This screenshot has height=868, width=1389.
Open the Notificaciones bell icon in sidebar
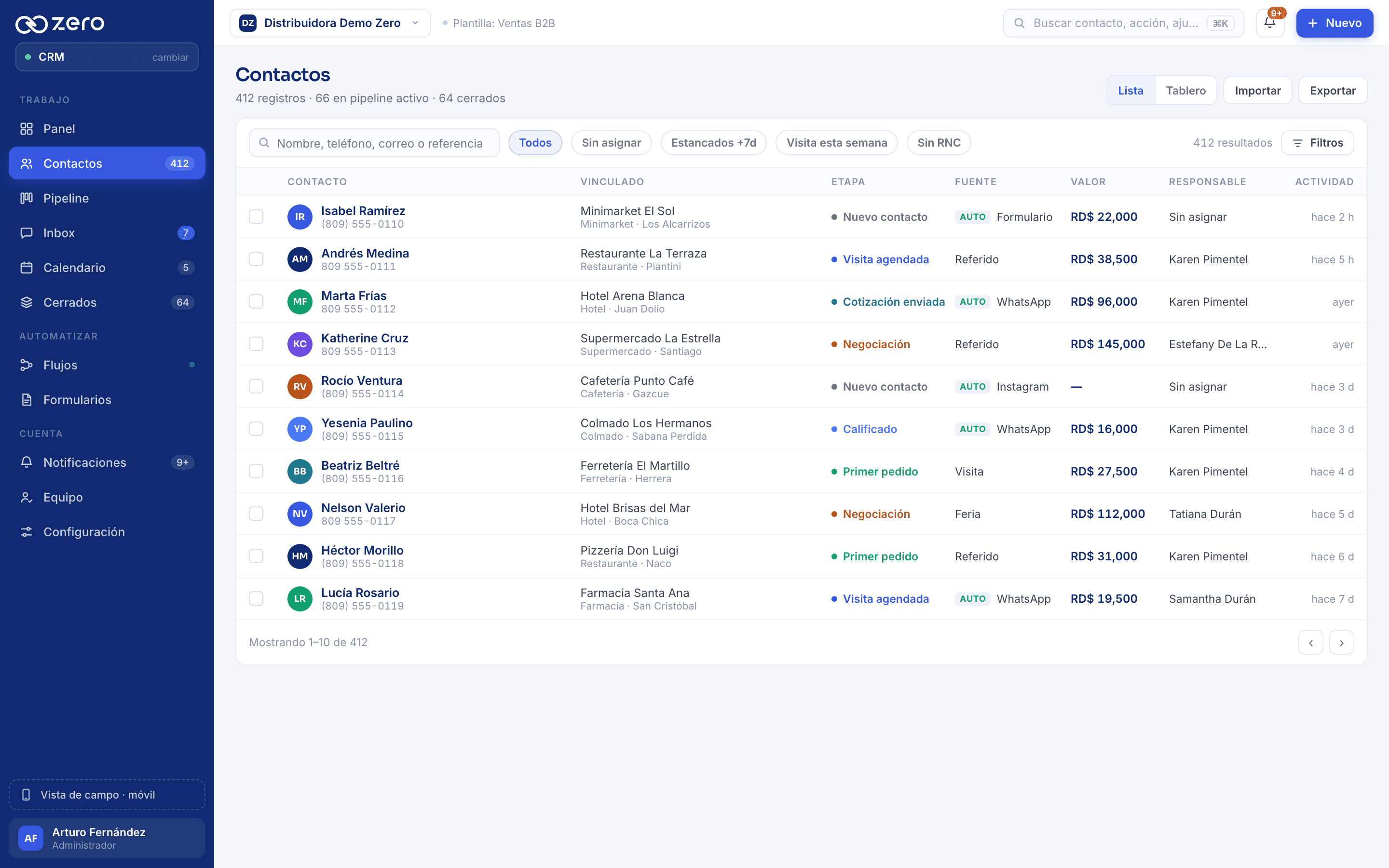[x=27, y=462]
